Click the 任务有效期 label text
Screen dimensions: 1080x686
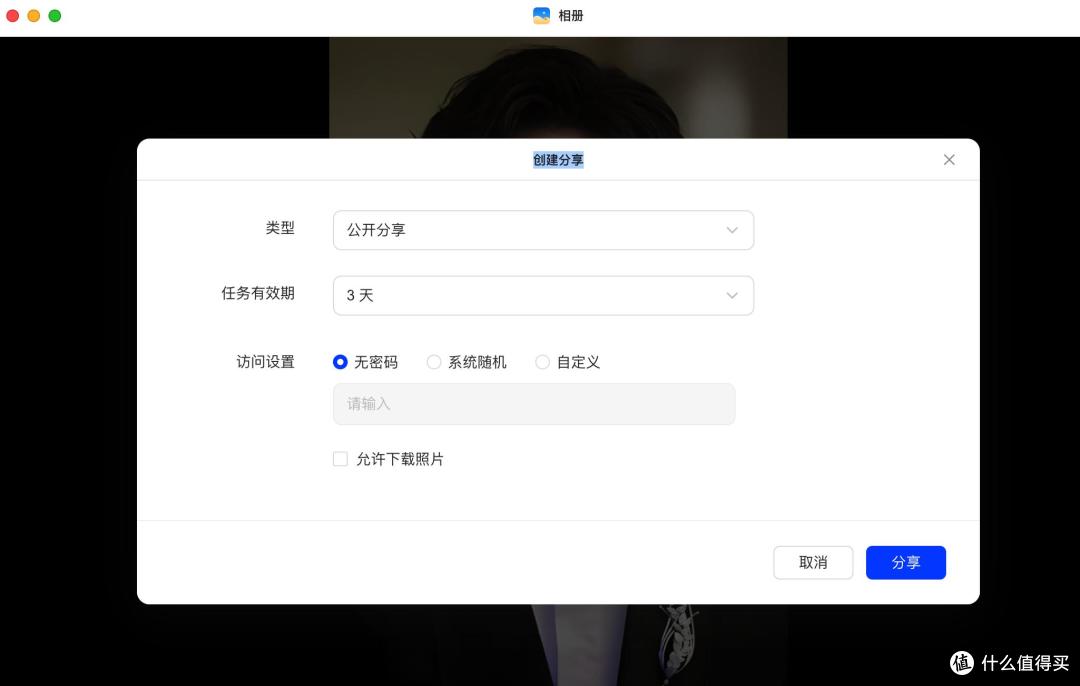click(258, 293)
